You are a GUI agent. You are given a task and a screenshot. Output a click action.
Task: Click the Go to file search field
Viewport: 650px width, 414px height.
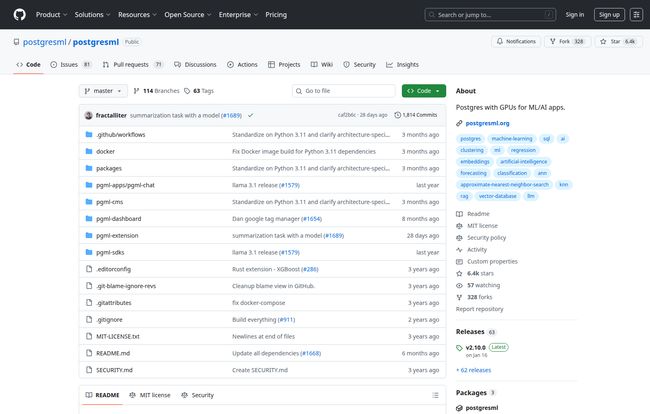point(344,91)
